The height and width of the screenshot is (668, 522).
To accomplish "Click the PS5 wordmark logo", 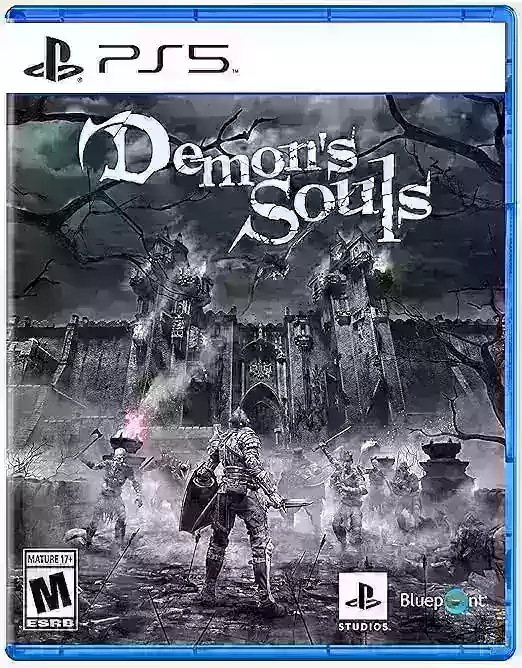I will [164, 59].
